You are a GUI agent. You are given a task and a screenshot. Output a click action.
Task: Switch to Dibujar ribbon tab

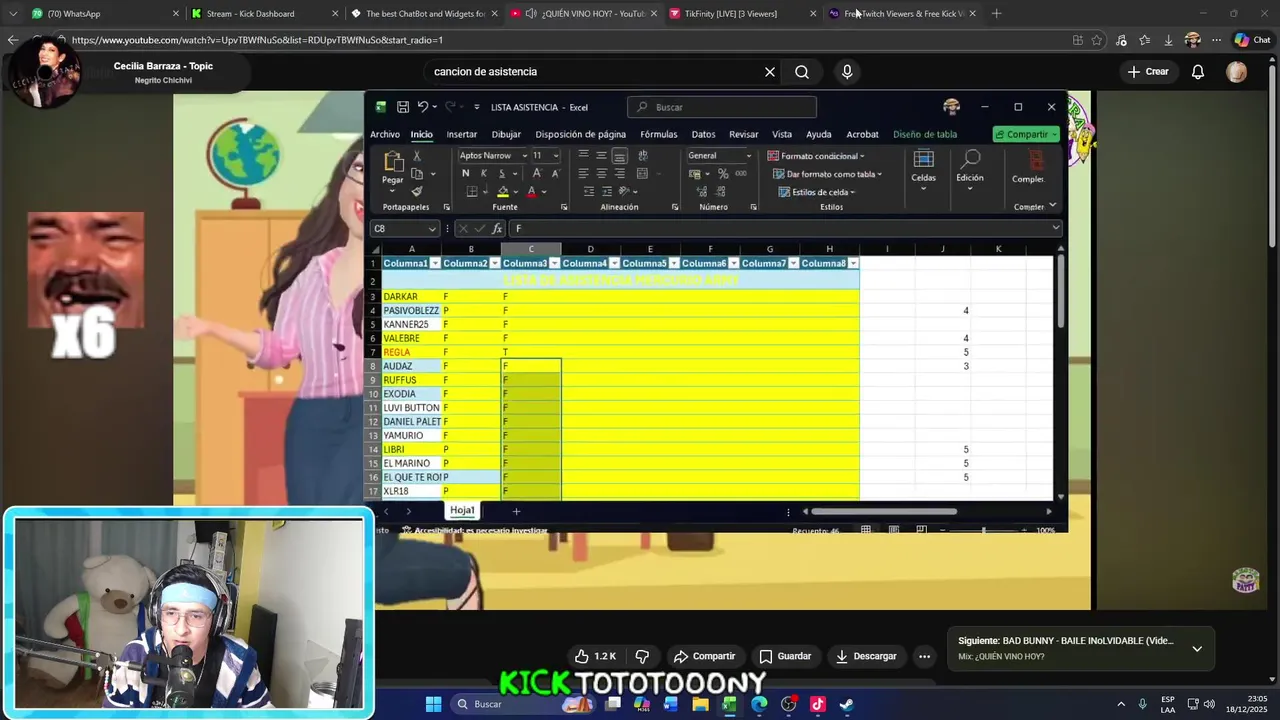[506, 134]
